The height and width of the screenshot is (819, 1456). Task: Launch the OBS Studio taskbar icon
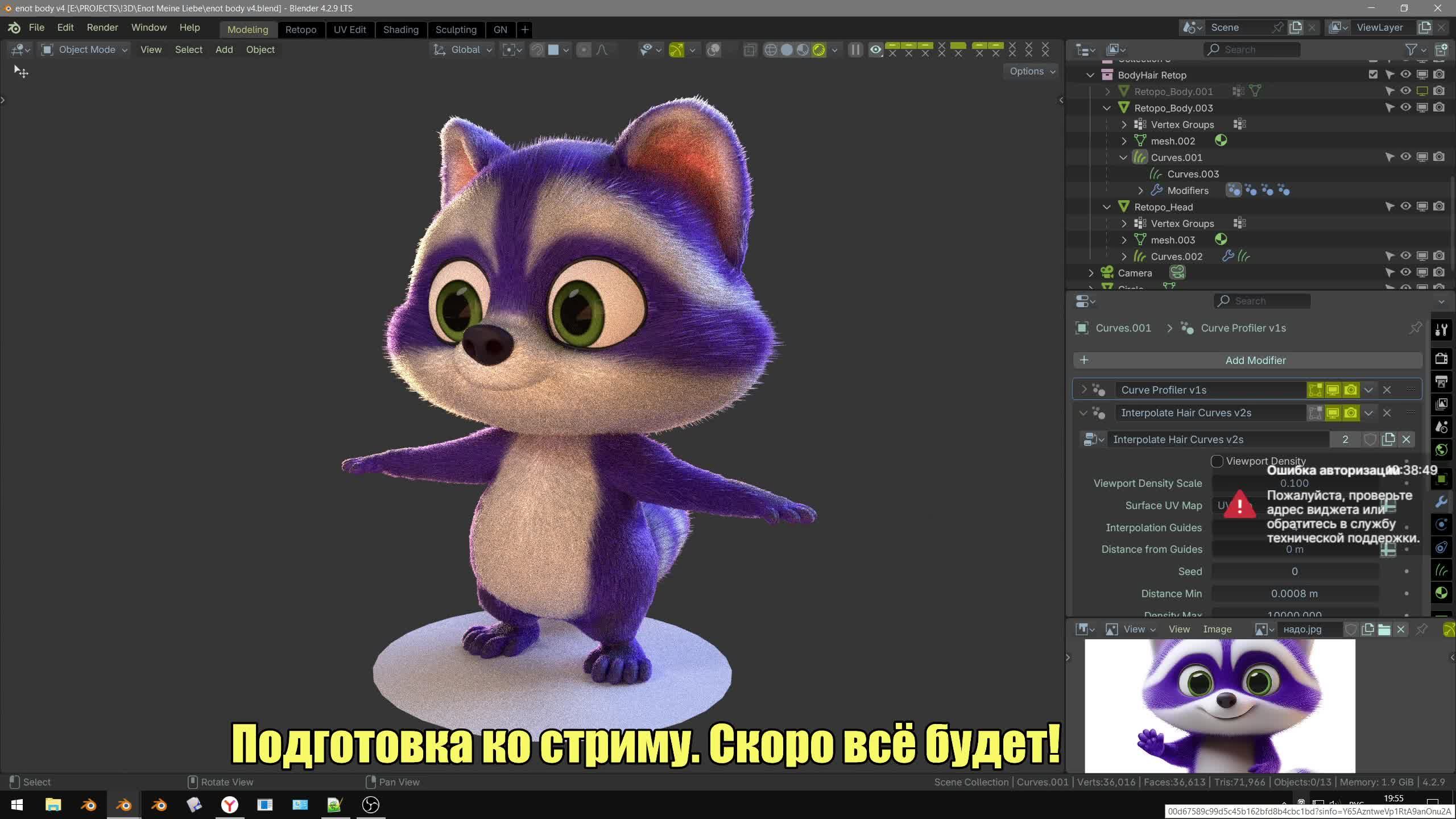370,805
